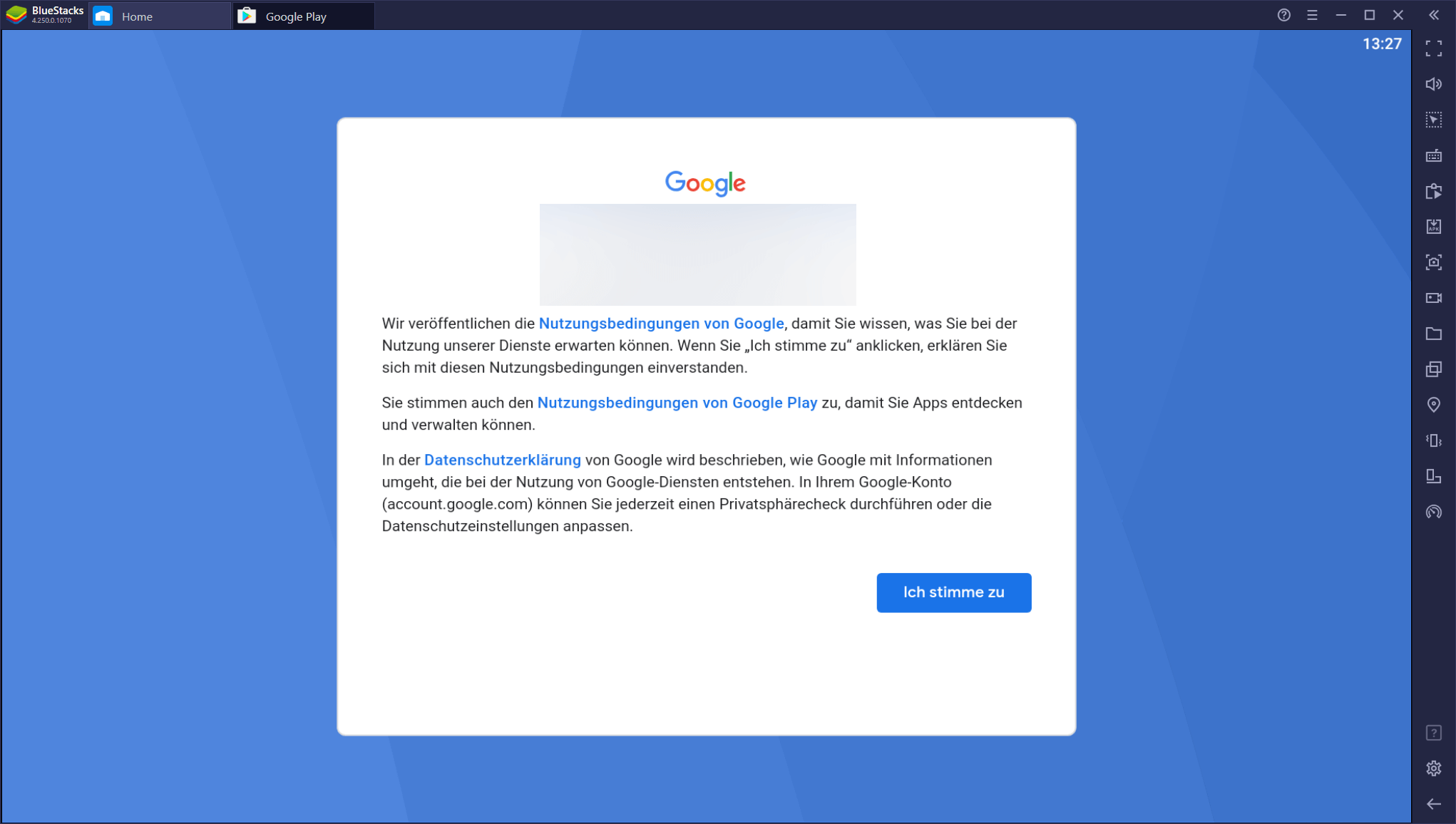Collapse the sidebar with double chevron
1456x824 pixels.
1434,15
